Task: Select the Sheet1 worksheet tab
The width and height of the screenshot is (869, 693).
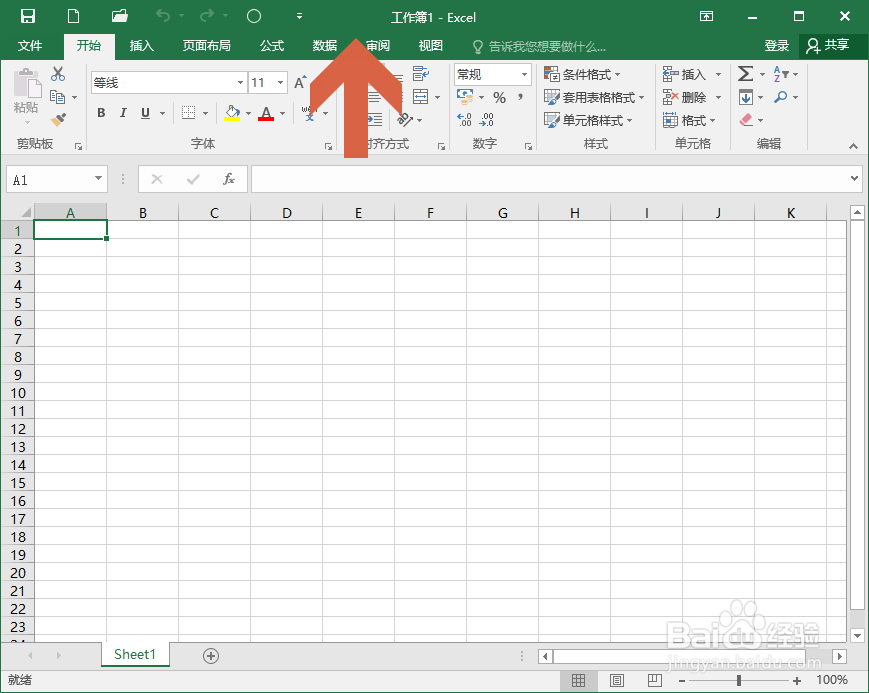Action: tap(135, 655)
